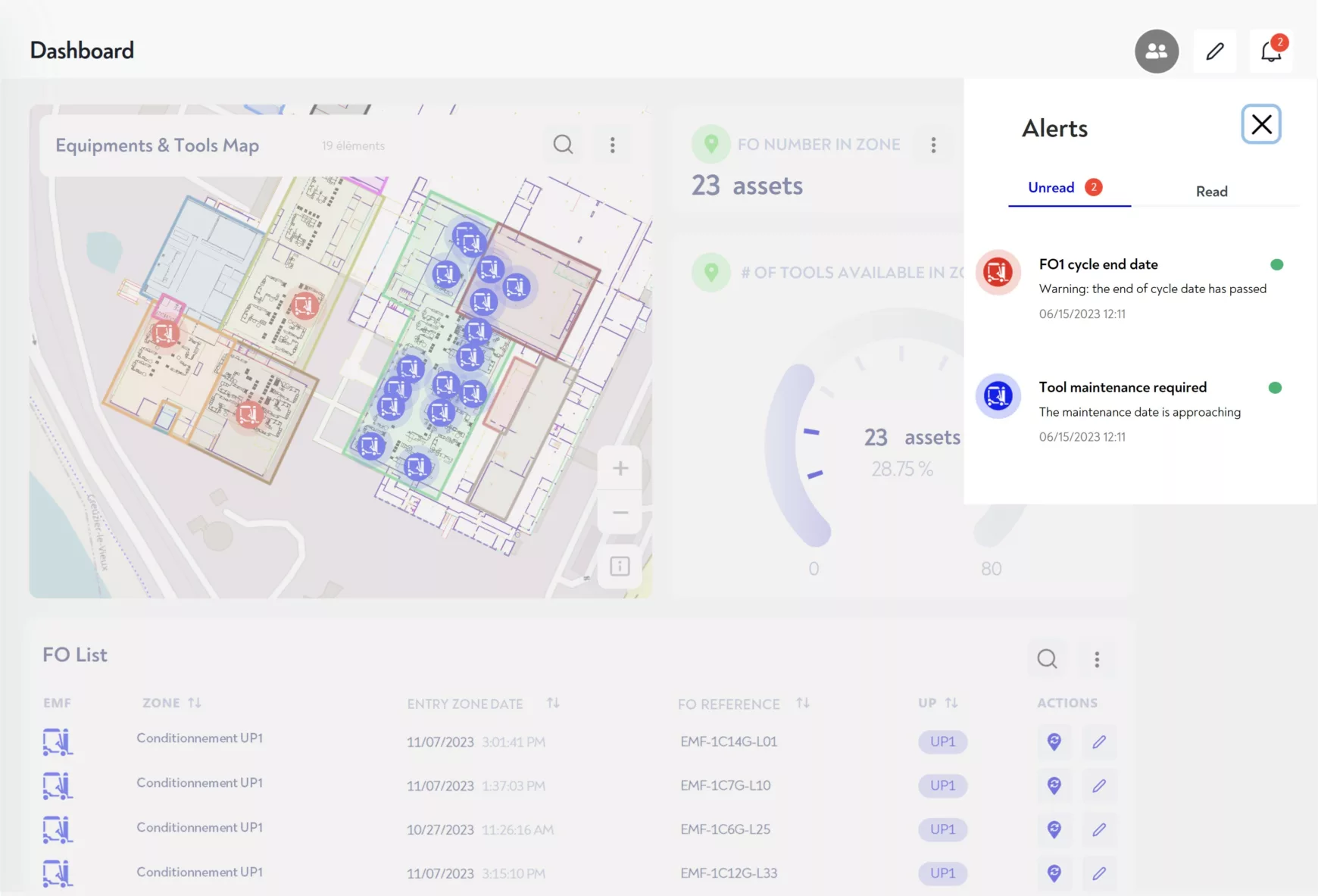
Task: Open FO Number in Zone options menu
Action: 933,145
